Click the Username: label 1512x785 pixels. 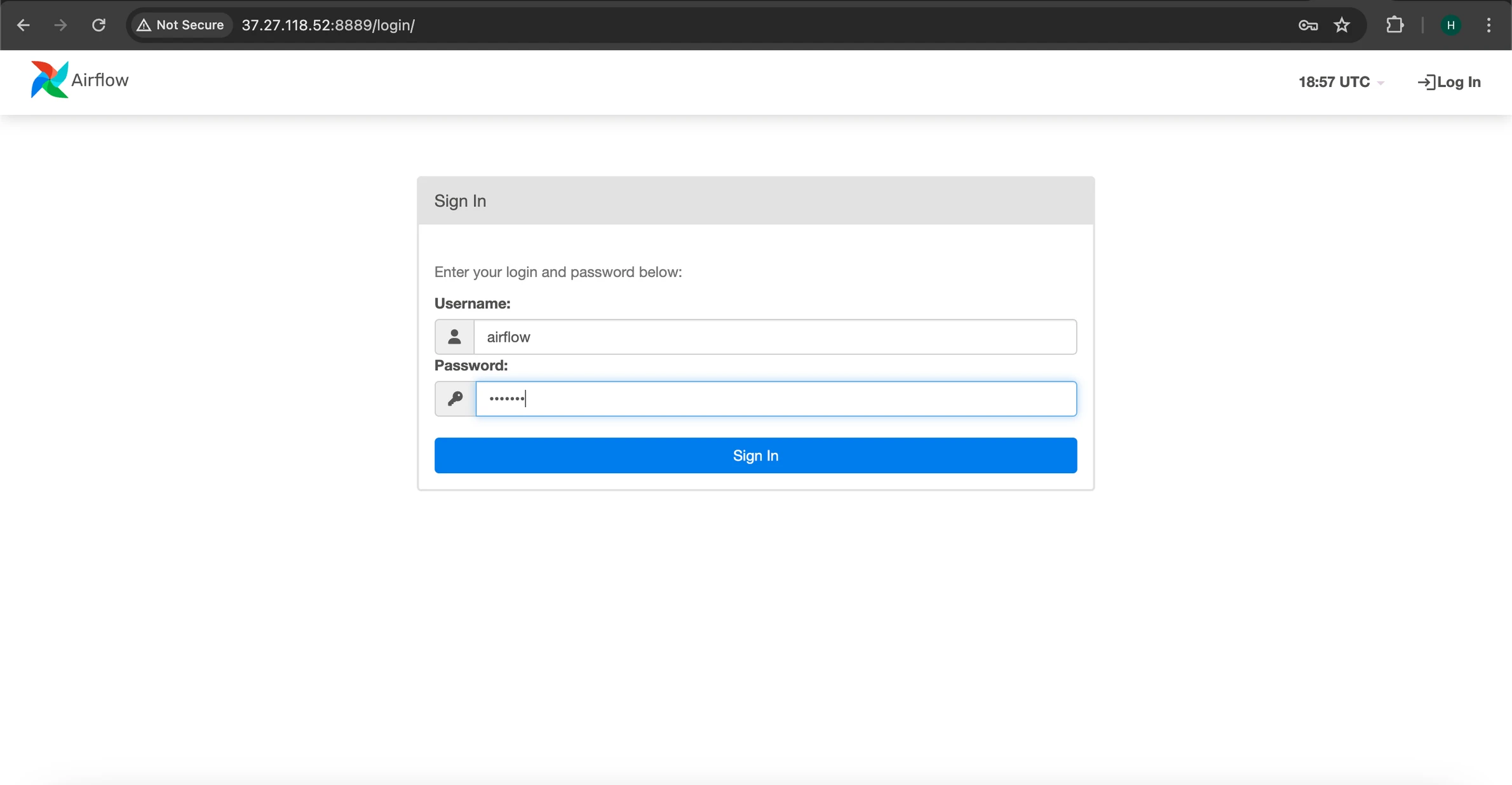[472, 304]
